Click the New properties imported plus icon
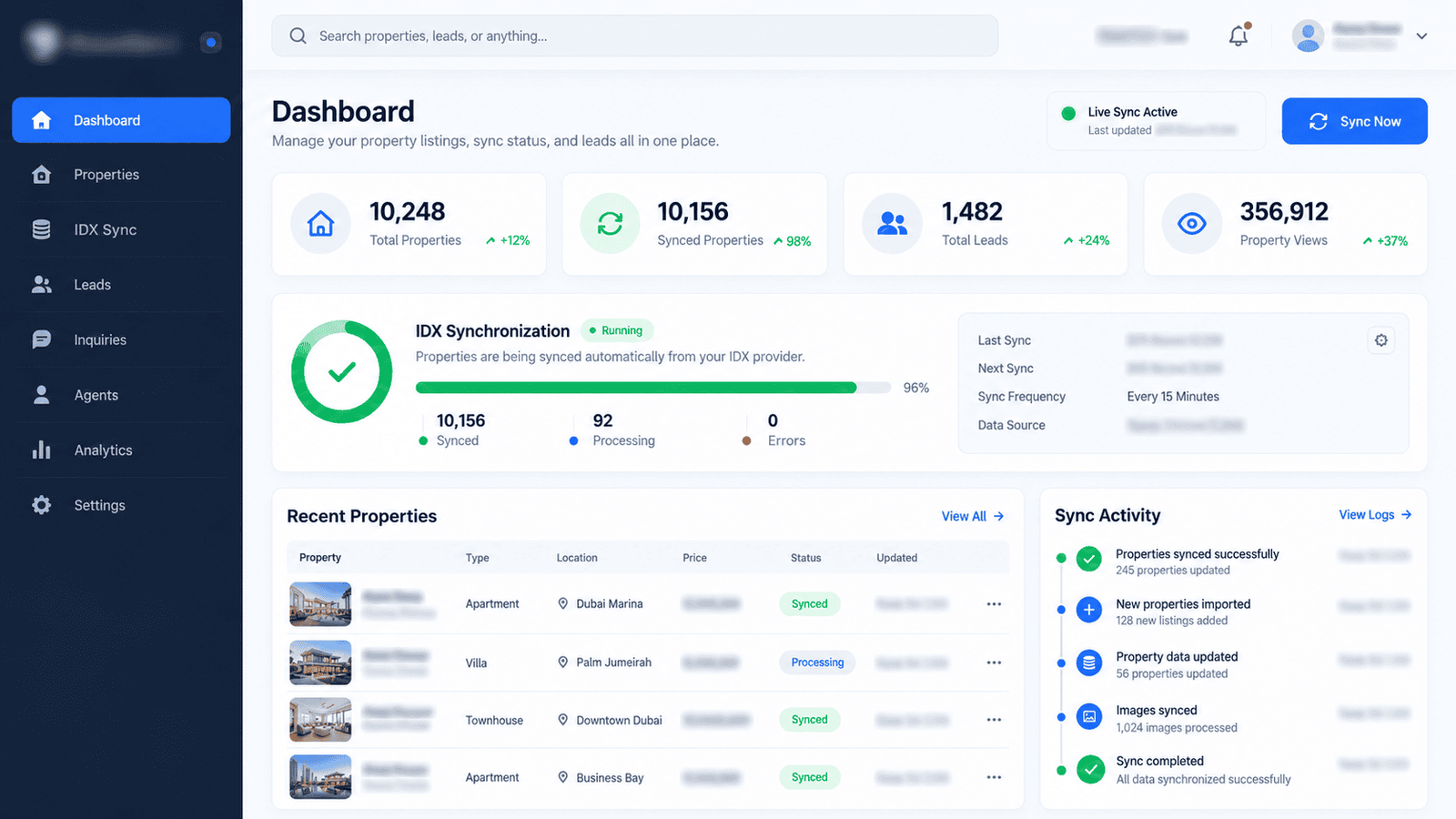The height and width of the screenshot is (819, 1456). [x=1089, y=610]
